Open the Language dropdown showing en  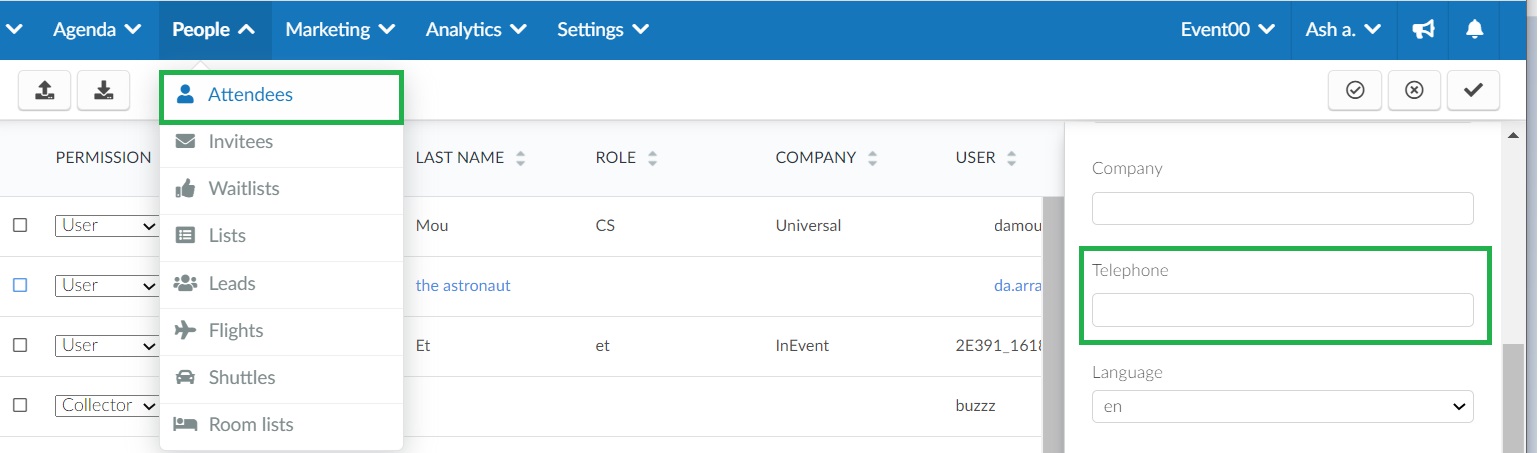tap(1283, 407)
